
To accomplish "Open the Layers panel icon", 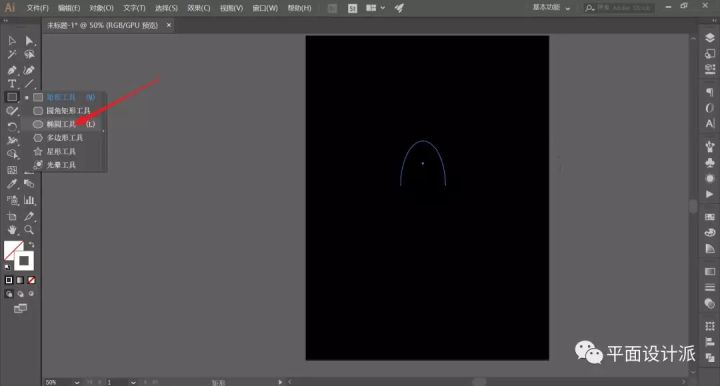I will (x=710, y=38).
